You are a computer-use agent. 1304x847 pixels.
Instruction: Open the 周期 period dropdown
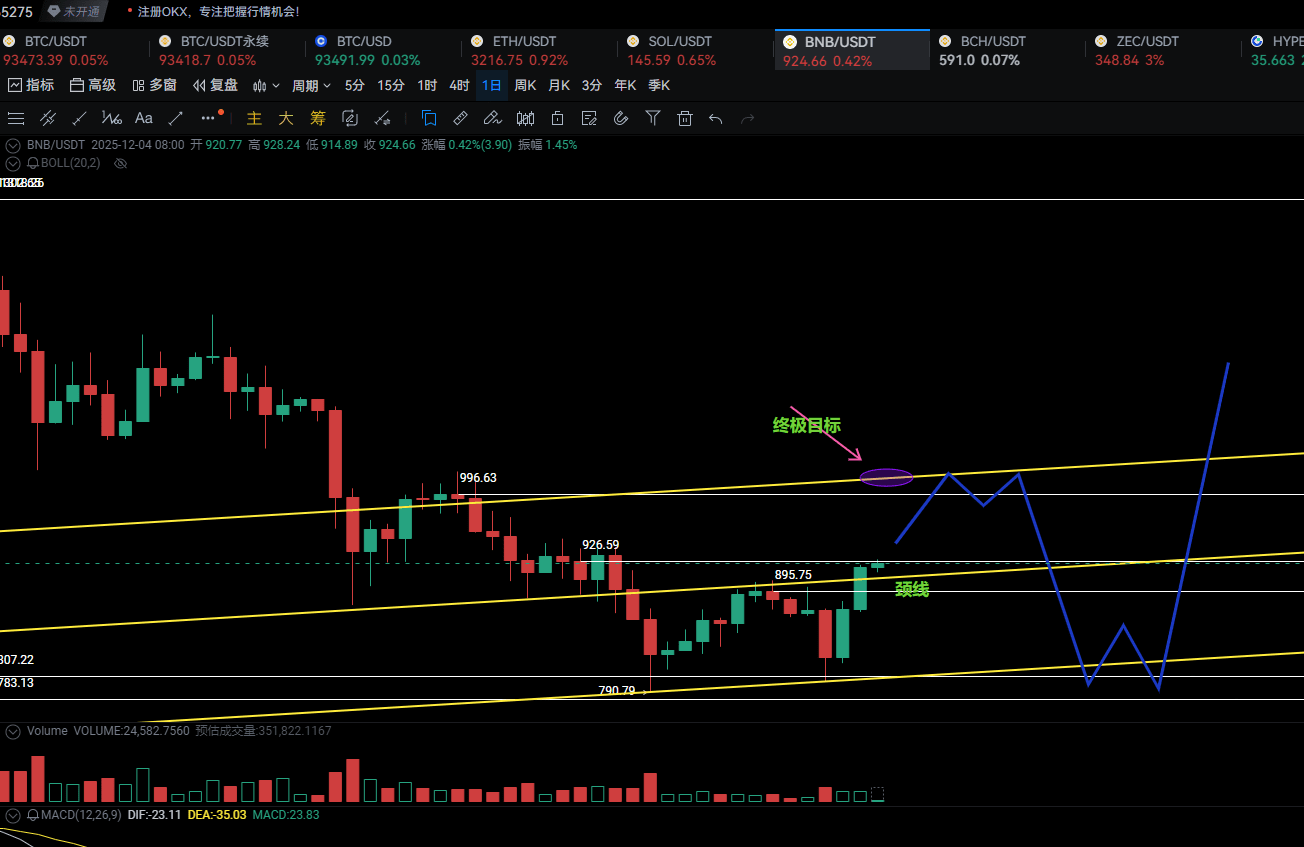pos(311,86)
